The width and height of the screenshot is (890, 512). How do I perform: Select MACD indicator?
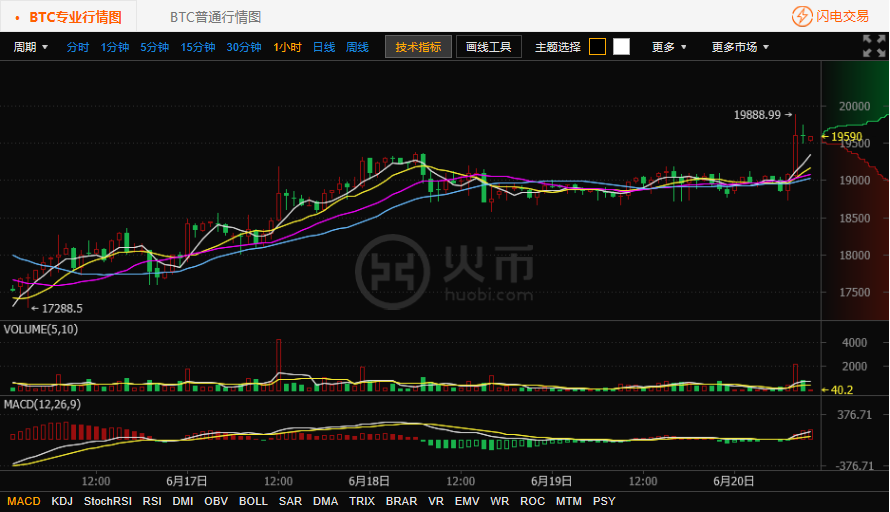coord(24,501)
